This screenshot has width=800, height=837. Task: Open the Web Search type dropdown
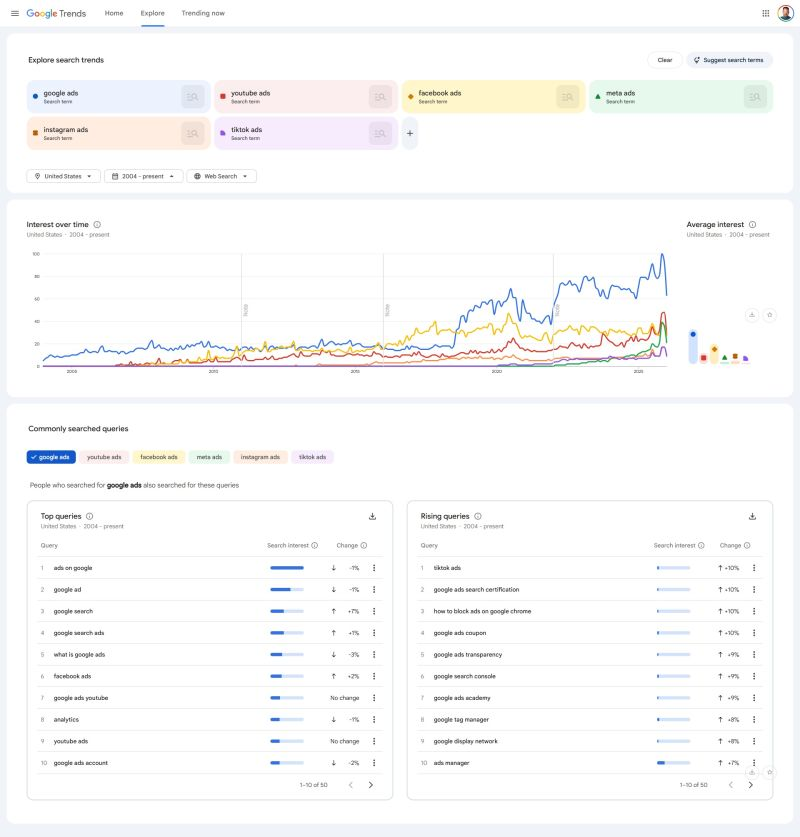[x=221, y=176]
